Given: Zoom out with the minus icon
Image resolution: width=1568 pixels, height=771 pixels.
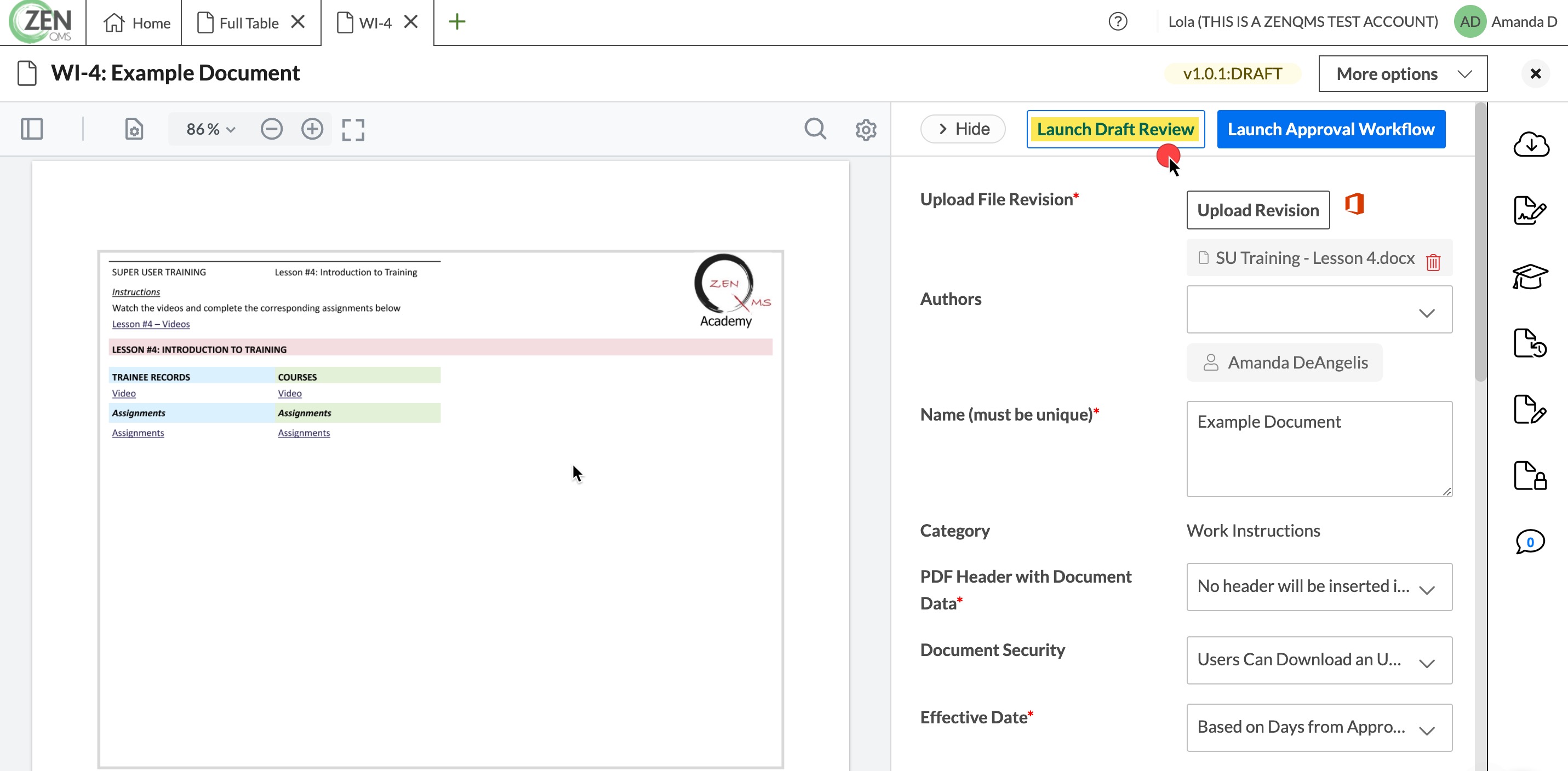Looking at the screenshot, I should tap(272, 129).
